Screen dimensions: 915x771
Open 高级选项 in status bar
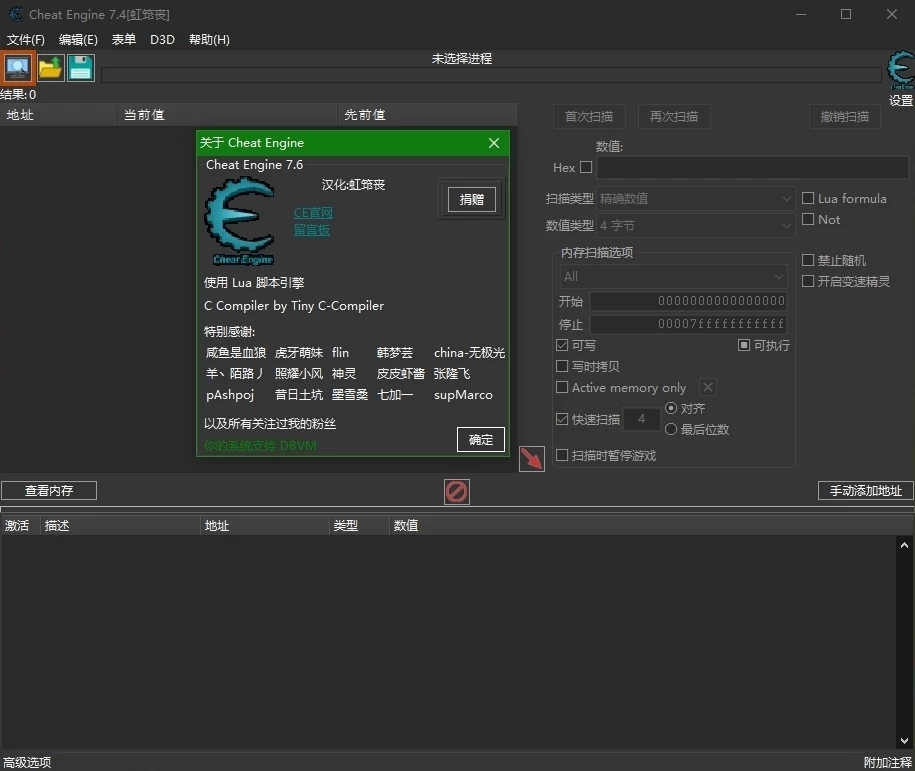coord(27,762)
